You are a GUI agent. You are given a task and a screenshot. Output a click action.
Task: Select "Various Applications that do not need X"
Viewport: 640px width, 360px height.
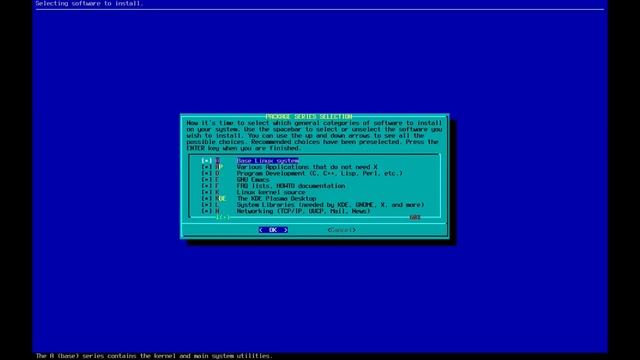pyautogui.click(x=307, y=167)
